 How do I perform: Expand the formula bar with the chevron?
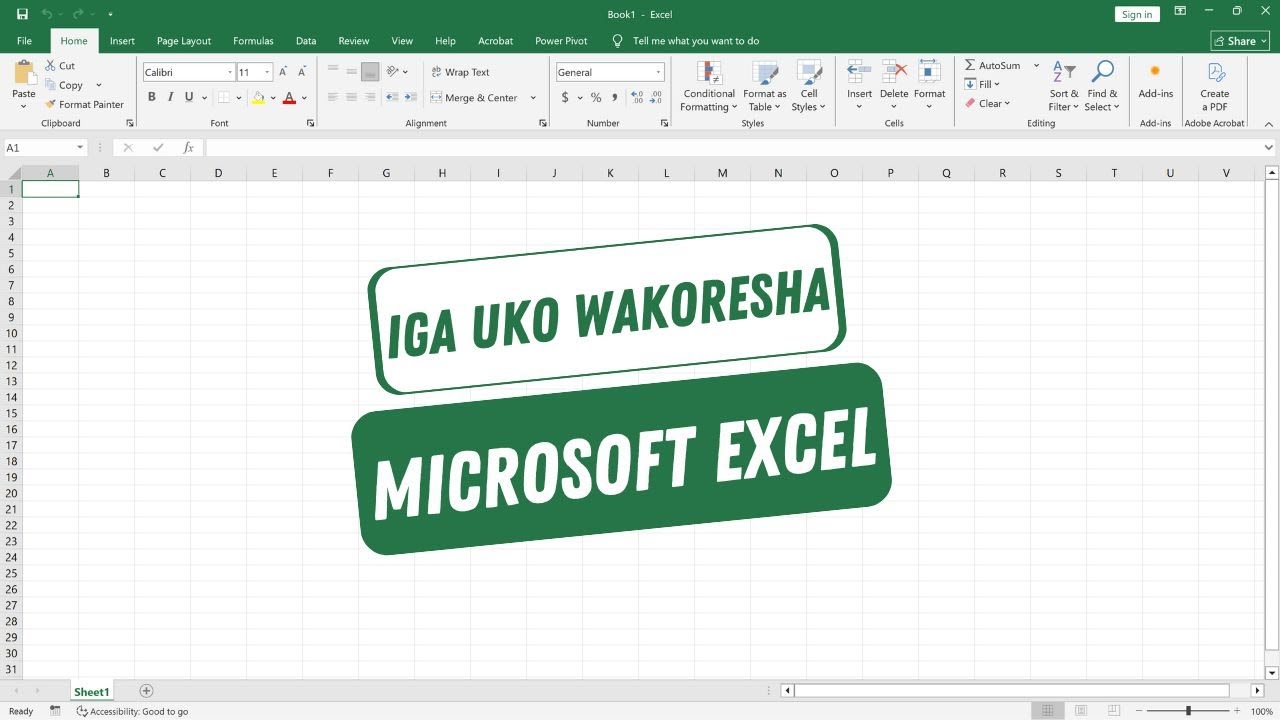(x=1269, y=148)
